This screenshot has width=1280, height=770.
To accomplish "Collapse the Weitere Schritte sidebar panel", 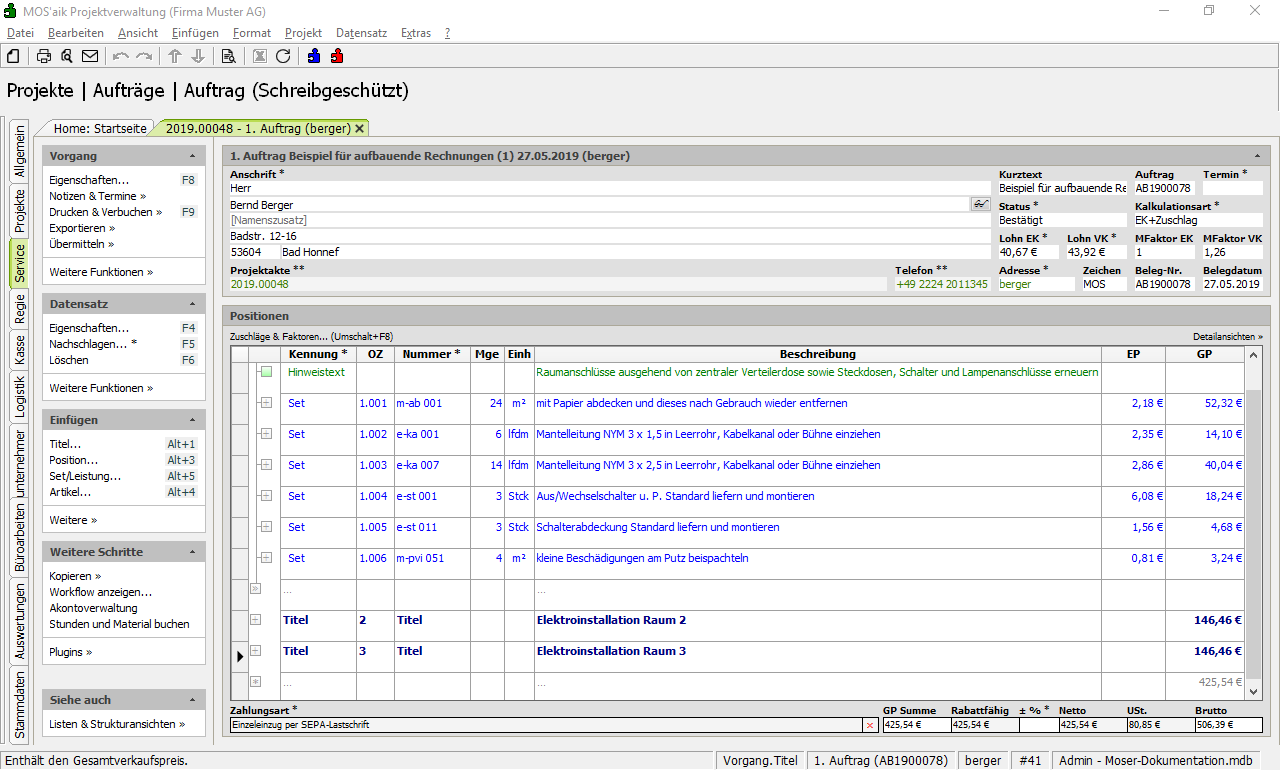I will click(x=192, y=552).
